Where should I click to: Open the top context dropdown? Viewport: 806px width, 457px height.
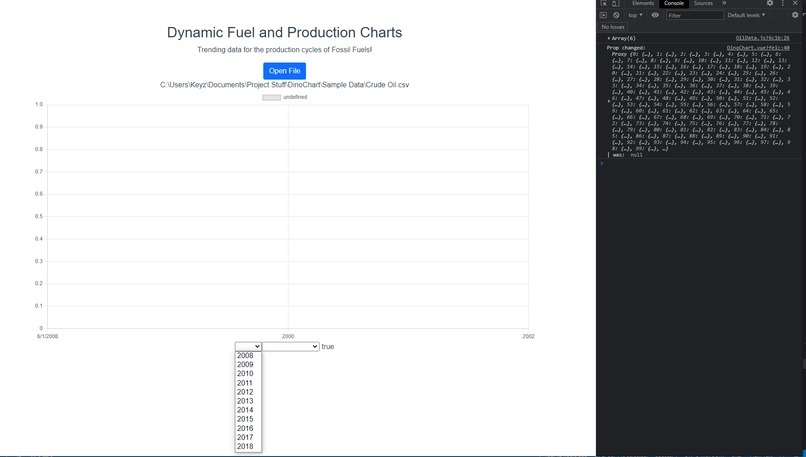(x=635, y=15)
